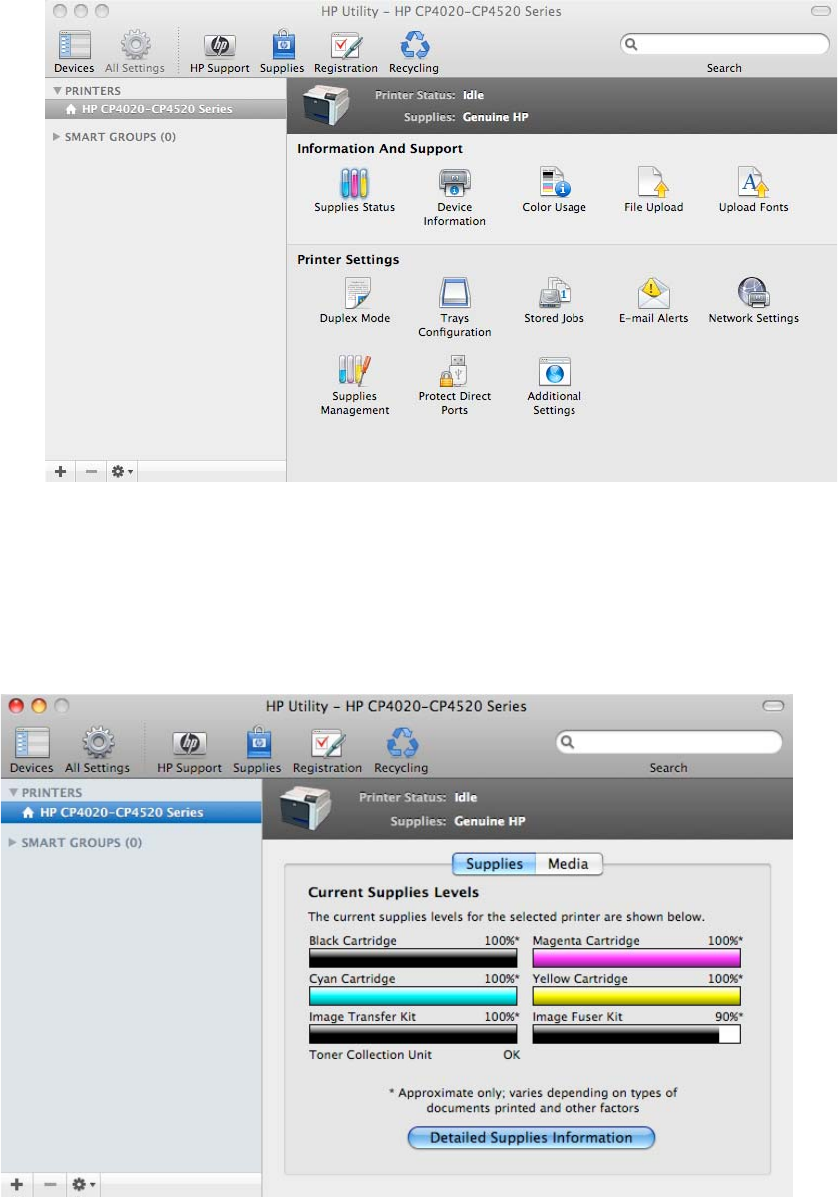This screenshot has width=838, height=1197.
Task: Open gear action menu in lower window
Action: (x=83, y=1185)
